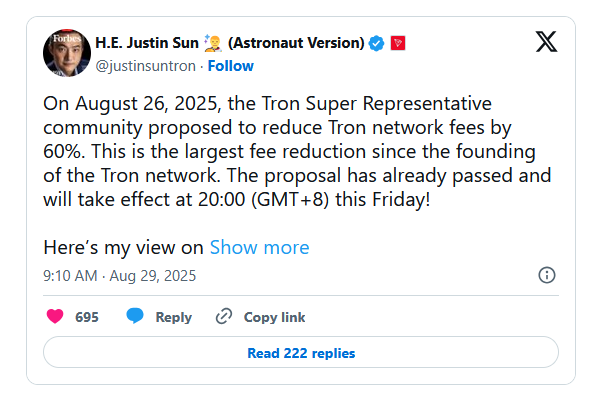Open Justin Sun's profile picture
Image resolution: width=600 pixels, height=398 pixels.
coord(67,53)
